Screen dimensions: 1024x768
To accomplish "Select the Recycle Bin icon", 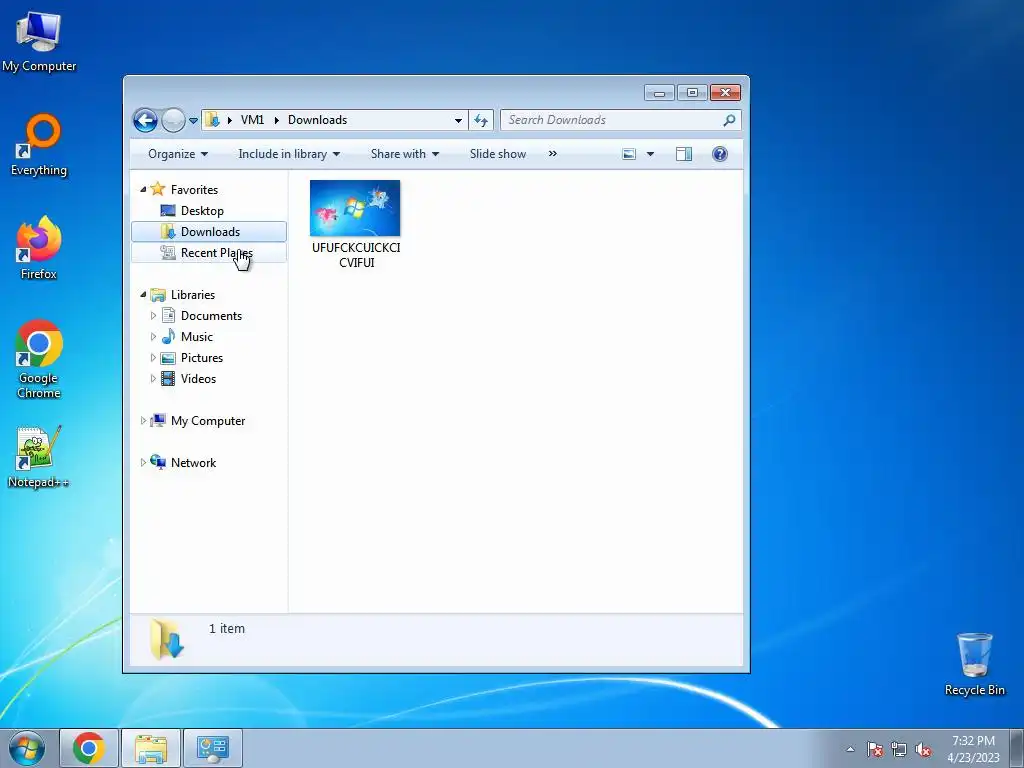I will 974,664.
